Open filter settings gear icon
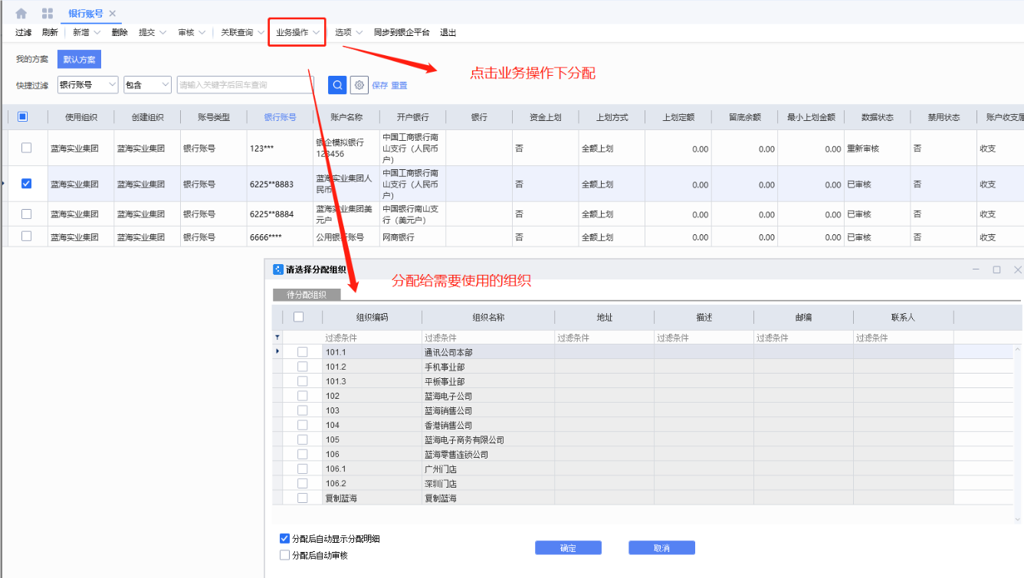Screen dimensions: 1024x578 pyautogui.click(x=359, y=85)
